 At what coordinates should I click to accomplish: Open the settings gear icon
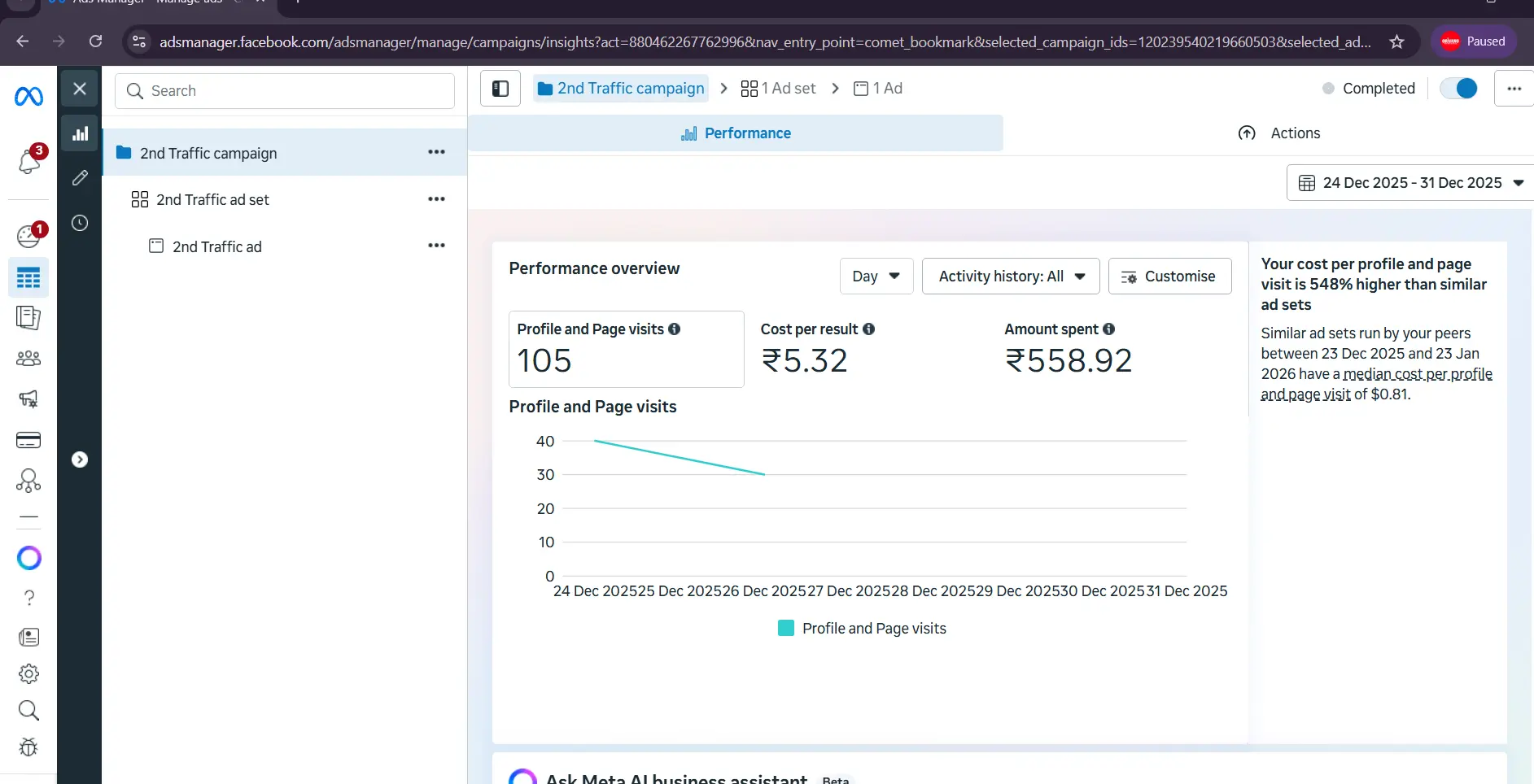point(28,673)
